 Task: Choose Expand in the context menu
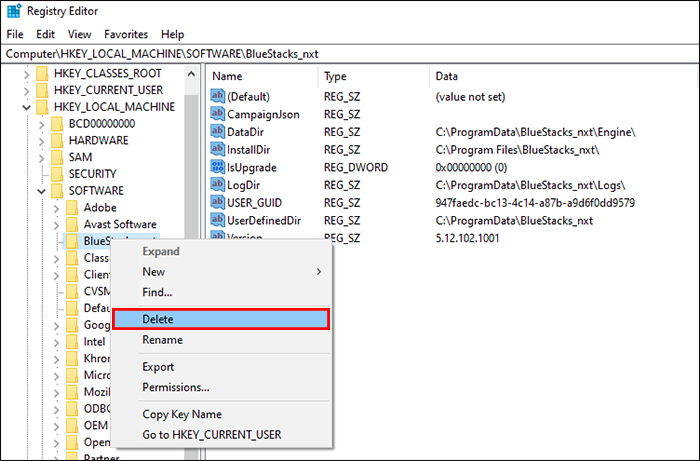[221, 251]
